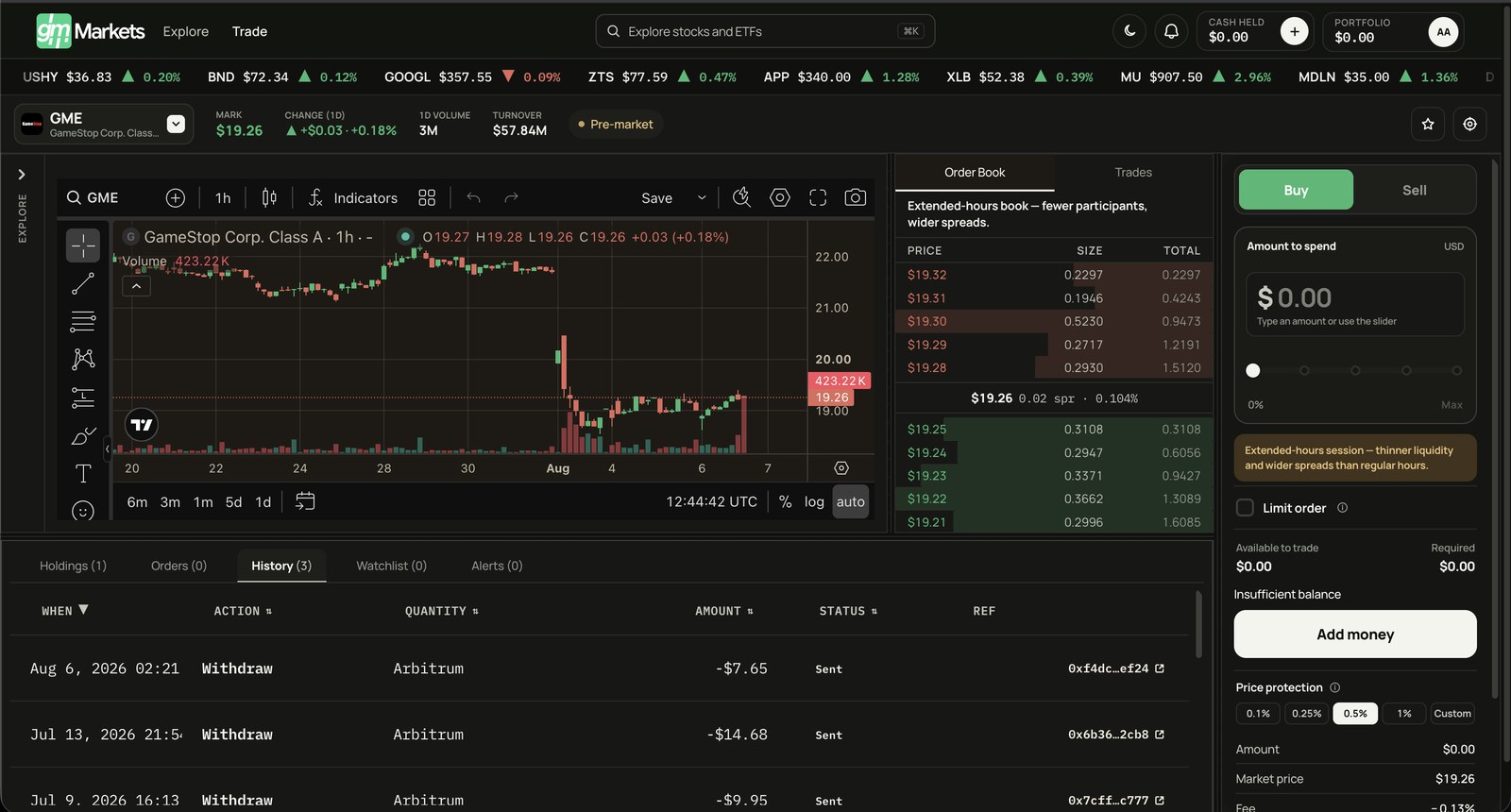Viewport: 1511px width, 812px height.
Task: Select Fibonacci lines tool
Action: click(83, 321)
